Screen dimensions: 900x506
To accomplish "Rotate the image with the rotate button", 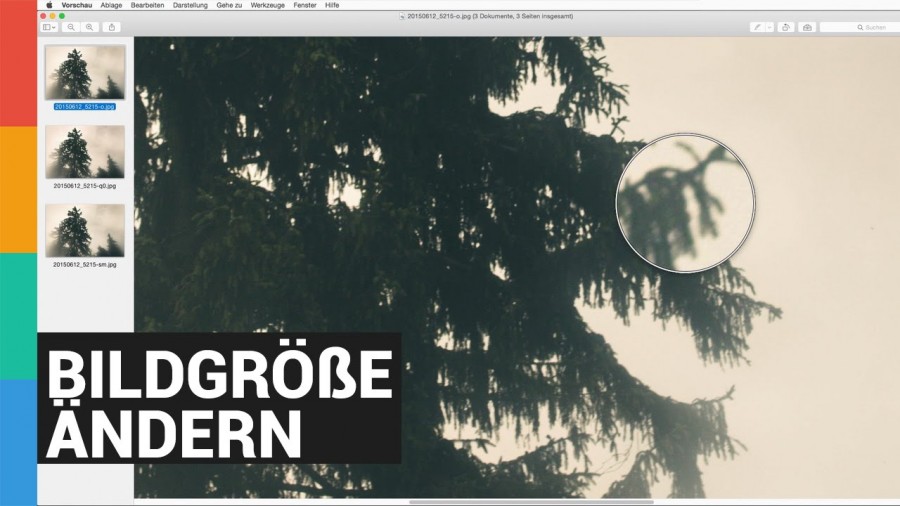I will click(x=786, y=27).
